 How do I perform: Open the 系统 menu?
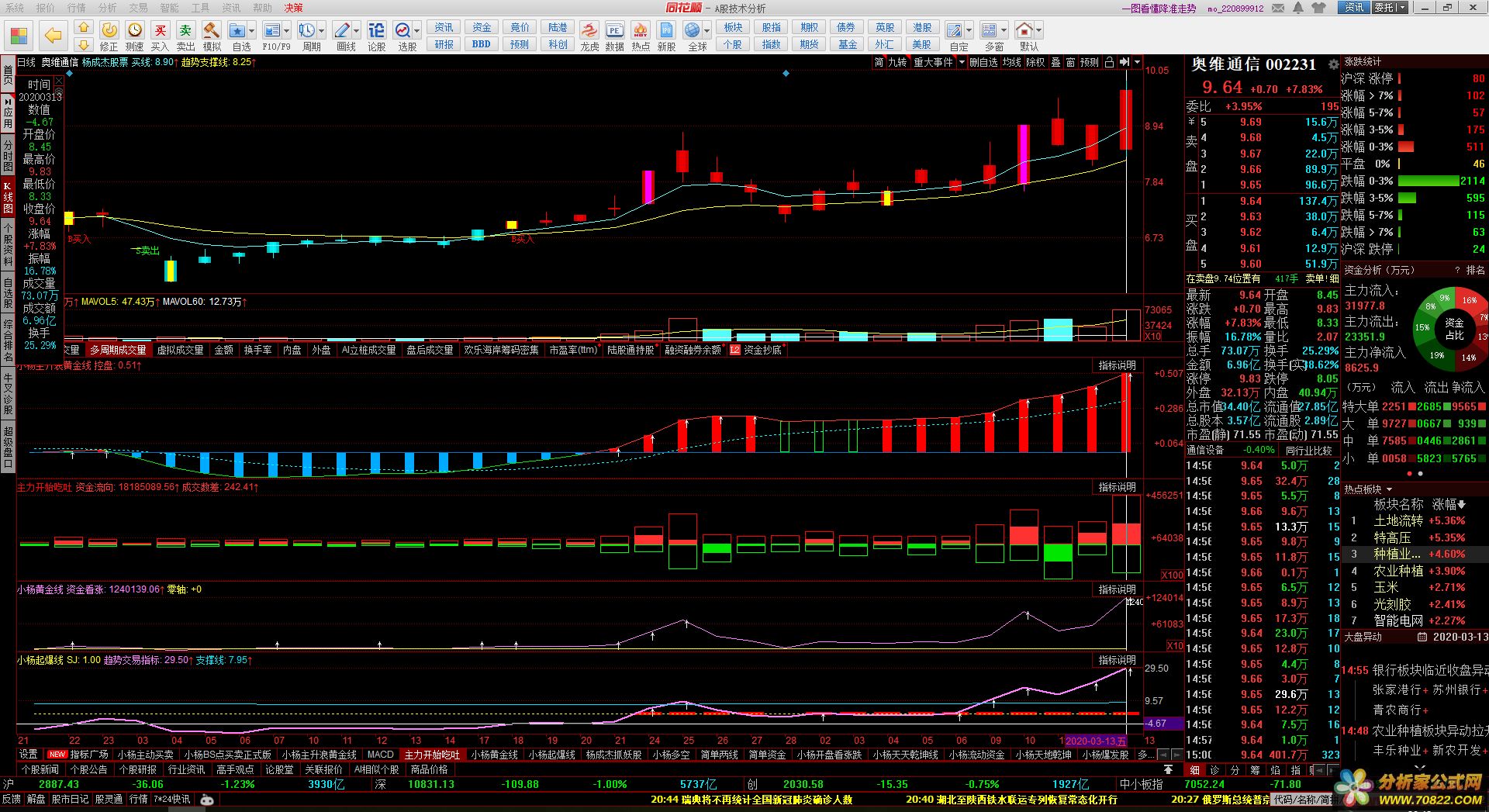coord(14,8)
